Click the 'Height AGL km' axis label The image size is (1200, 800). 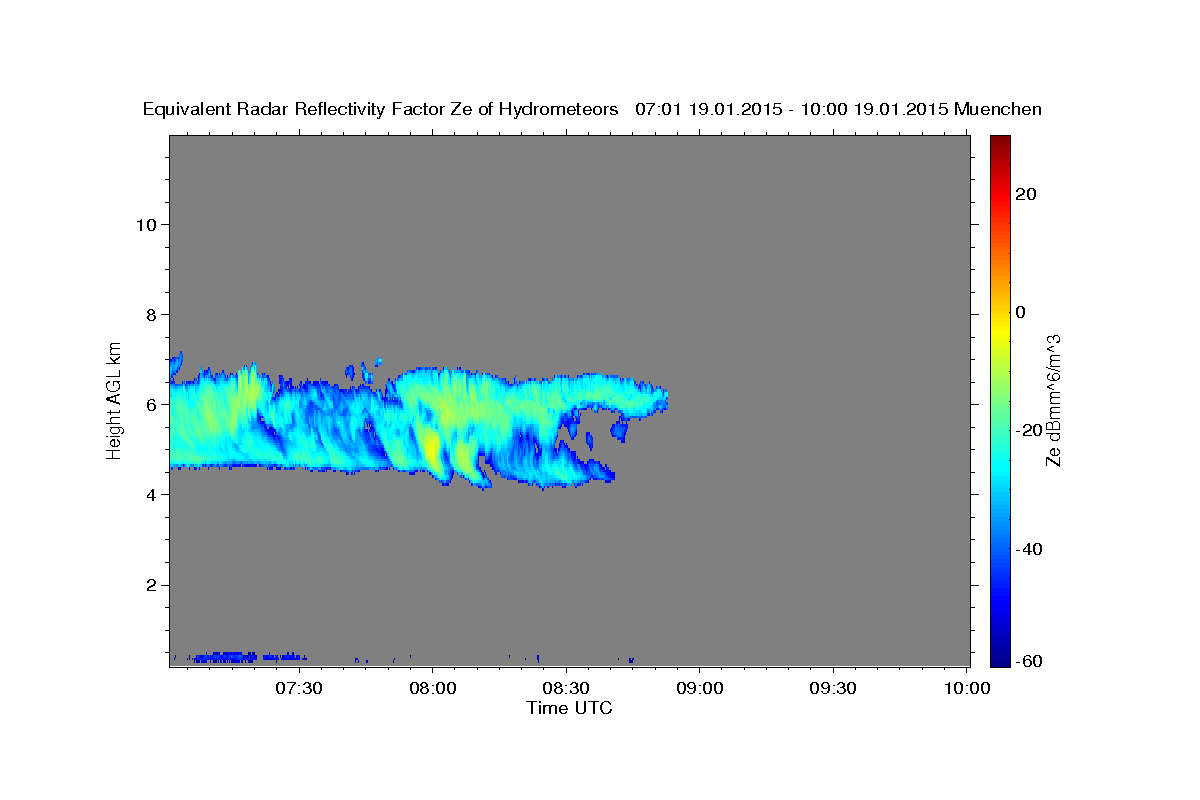click(x=115, y=399)
